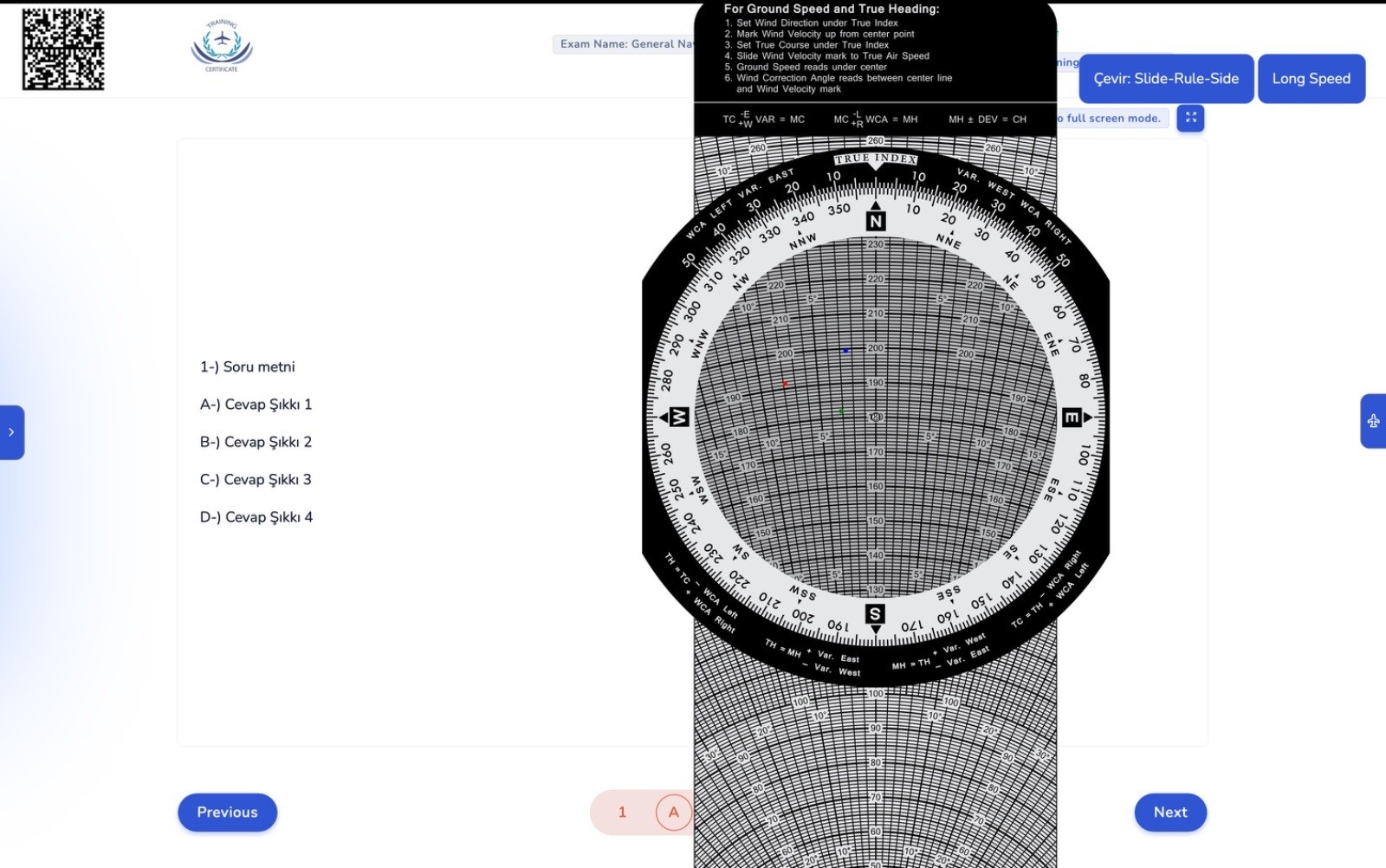Open the right side airplane tool tab

tap(1373, 421)
